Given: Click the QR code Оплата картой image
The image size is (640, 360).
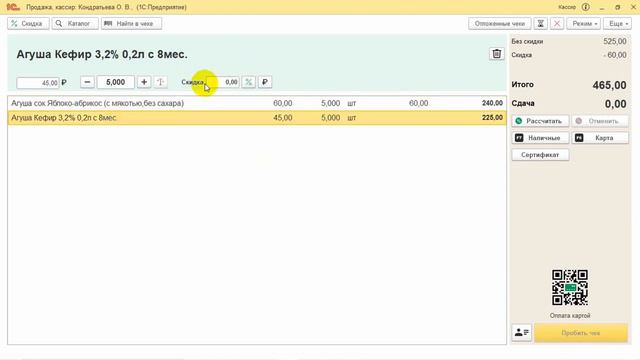Looking at the screenshot, I should point(570,288).
